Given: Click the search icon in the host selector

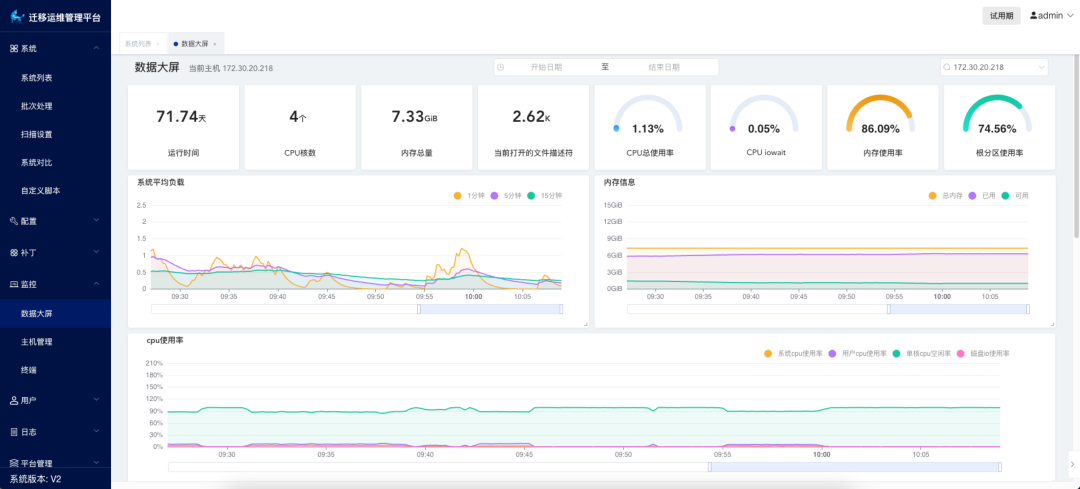Looking at the screenshot, I should [947, 67].
